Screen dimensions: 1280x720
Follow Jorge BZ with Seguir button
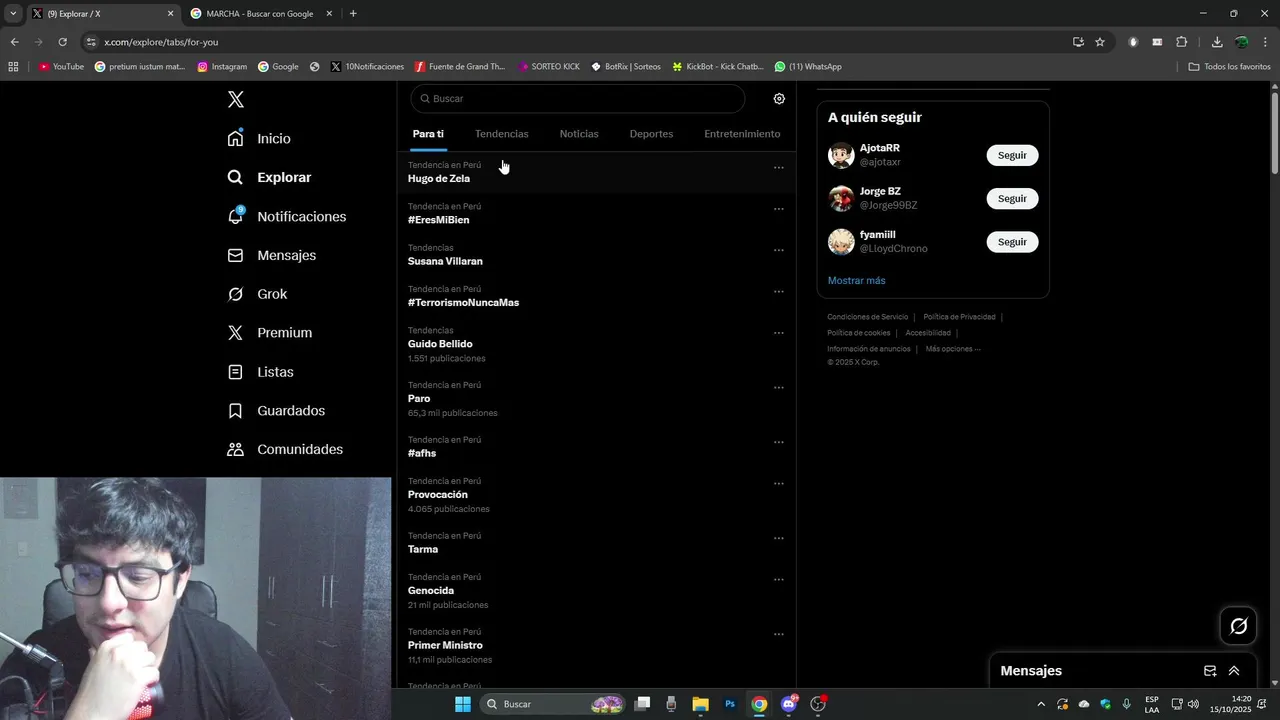tap(1012, 198)
